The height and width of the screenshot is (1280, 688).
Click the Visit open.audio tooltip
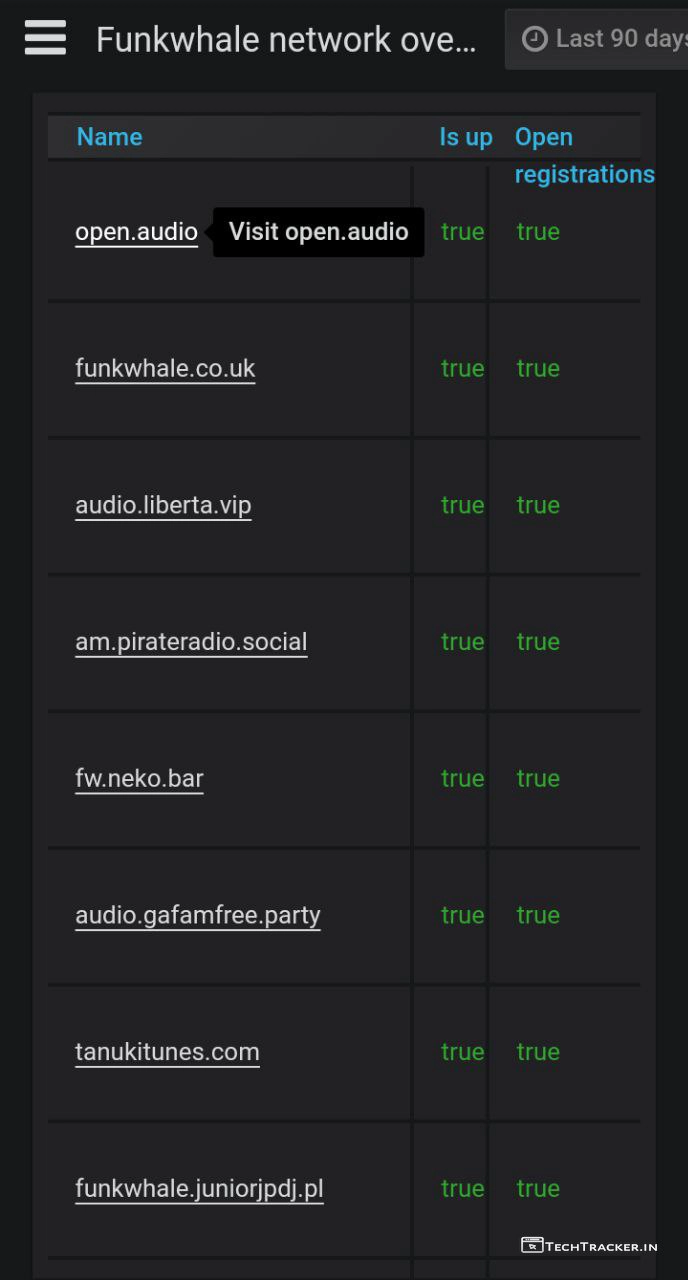click(x=318, y=232)
